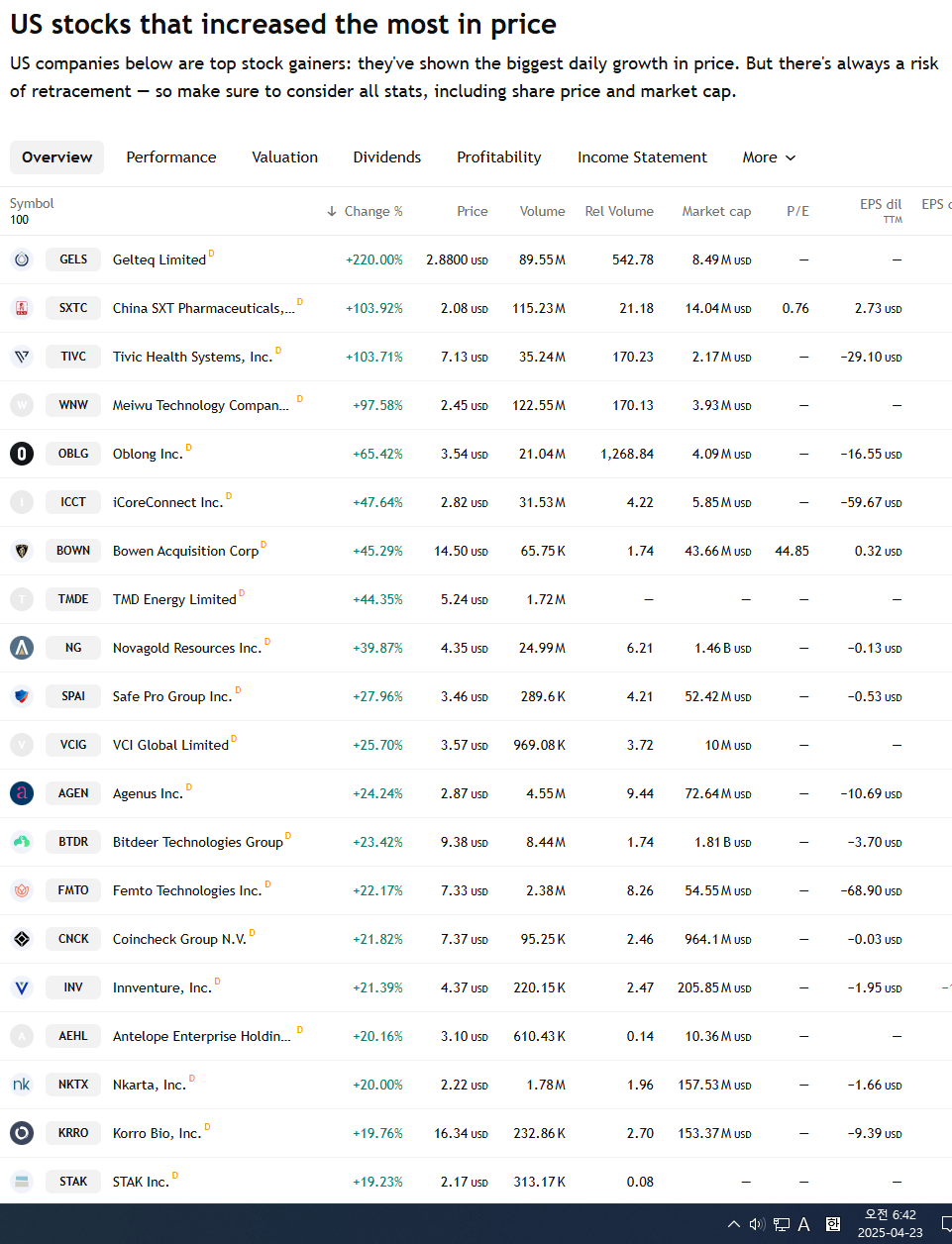Click the BOWN company logo icon

tap(22, 551)
